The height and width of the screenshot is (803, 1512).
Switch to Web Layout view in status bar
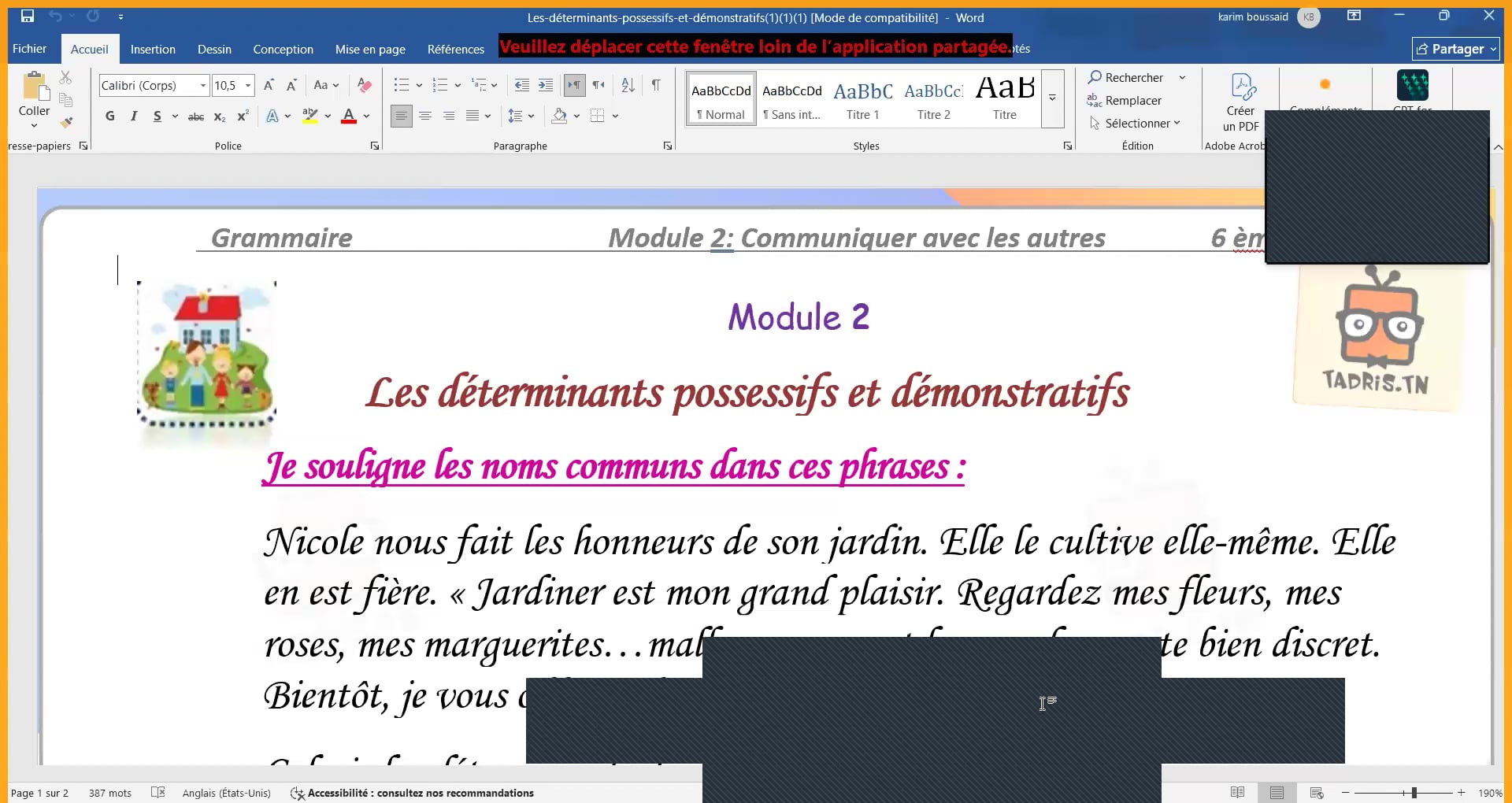point(1316,792)
